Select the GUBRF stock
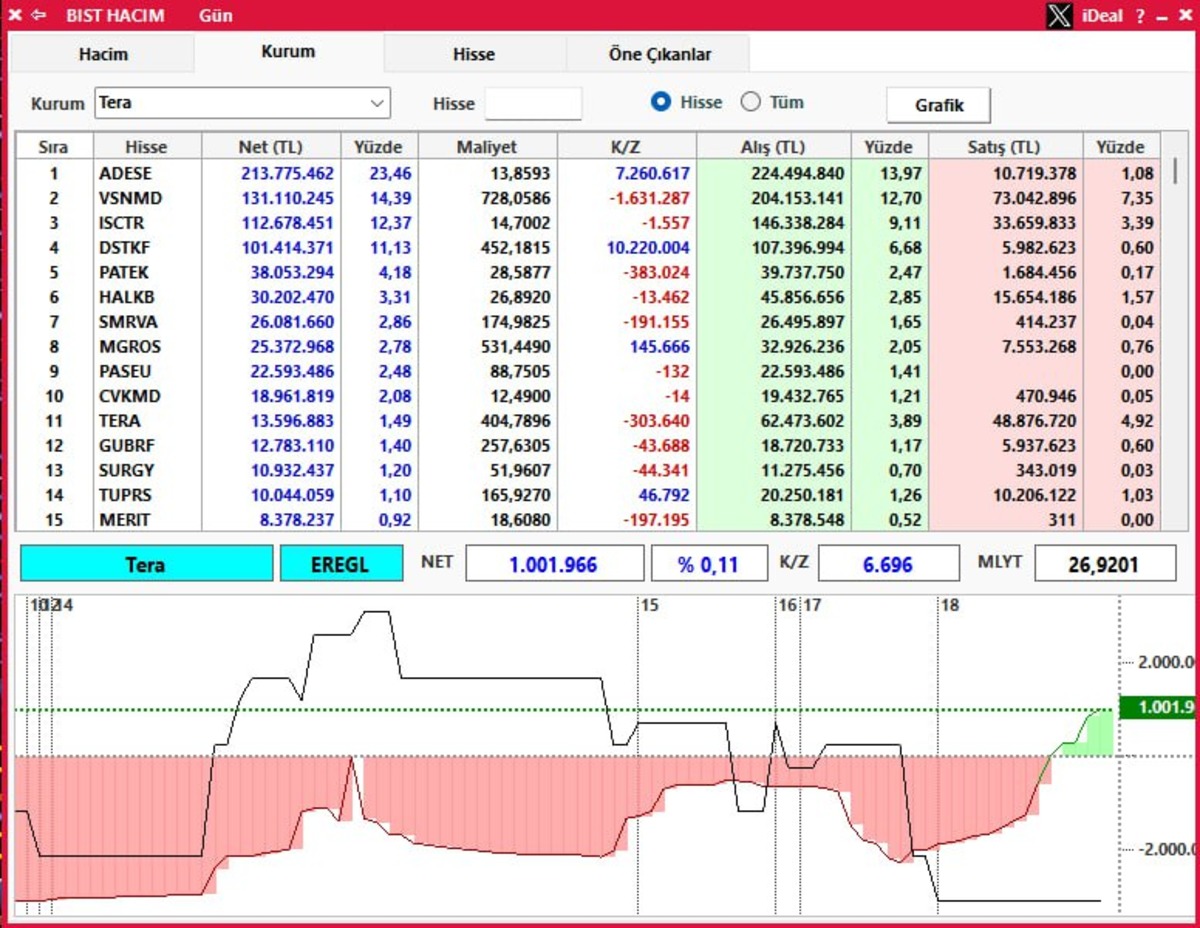This screenshot has width=1200, height=928. pos(126,446)
